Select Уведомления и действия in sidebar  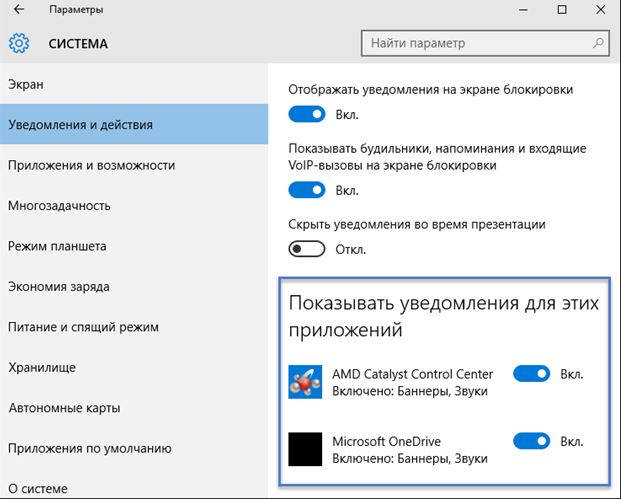pyautogui.click(x=134, y=124)
